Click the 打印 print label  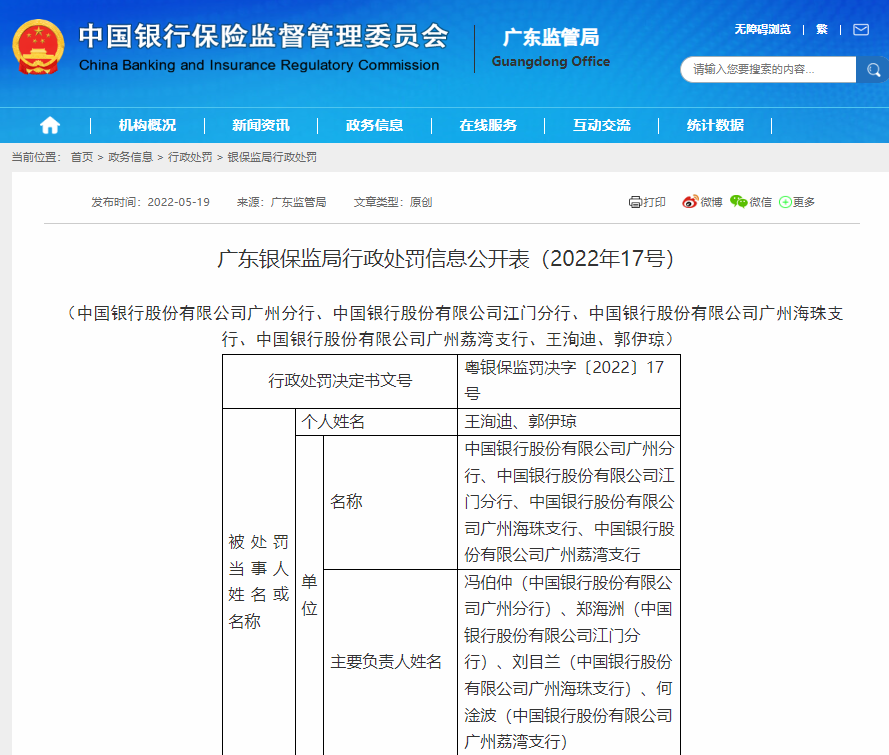pos(654,202)
